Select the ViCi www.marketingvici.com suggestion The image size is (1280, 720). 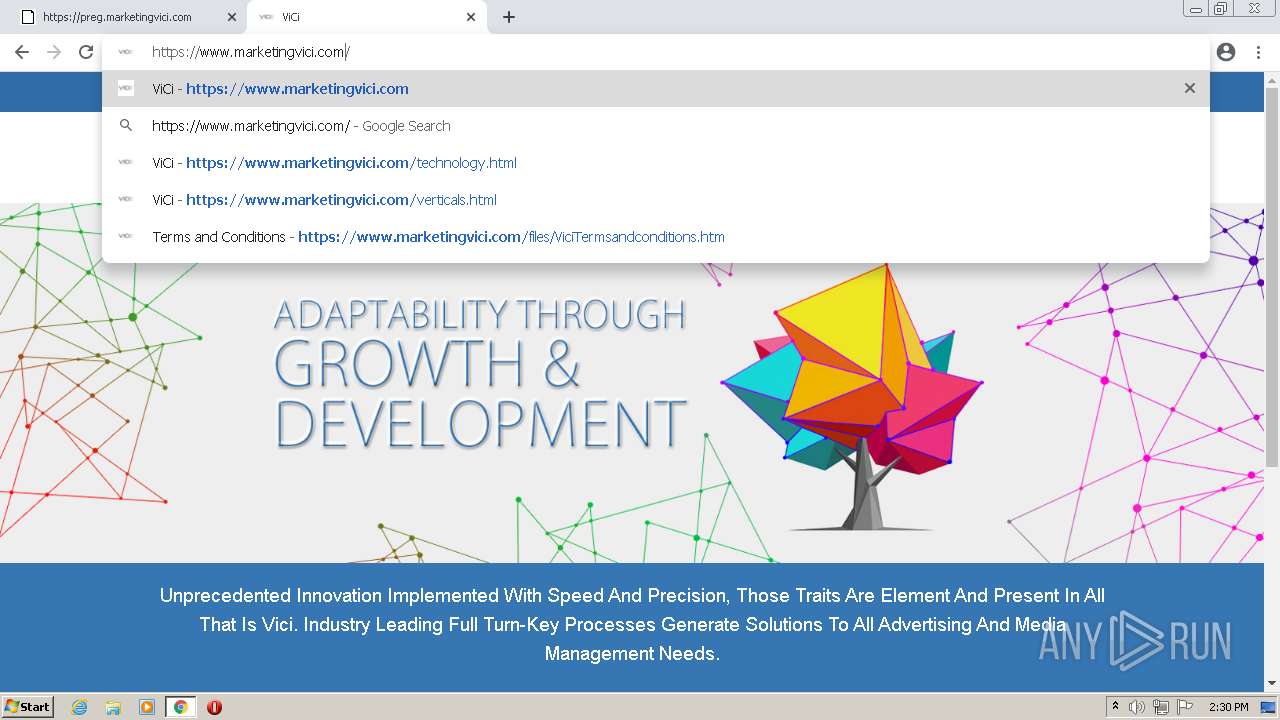tap(655, 88)
